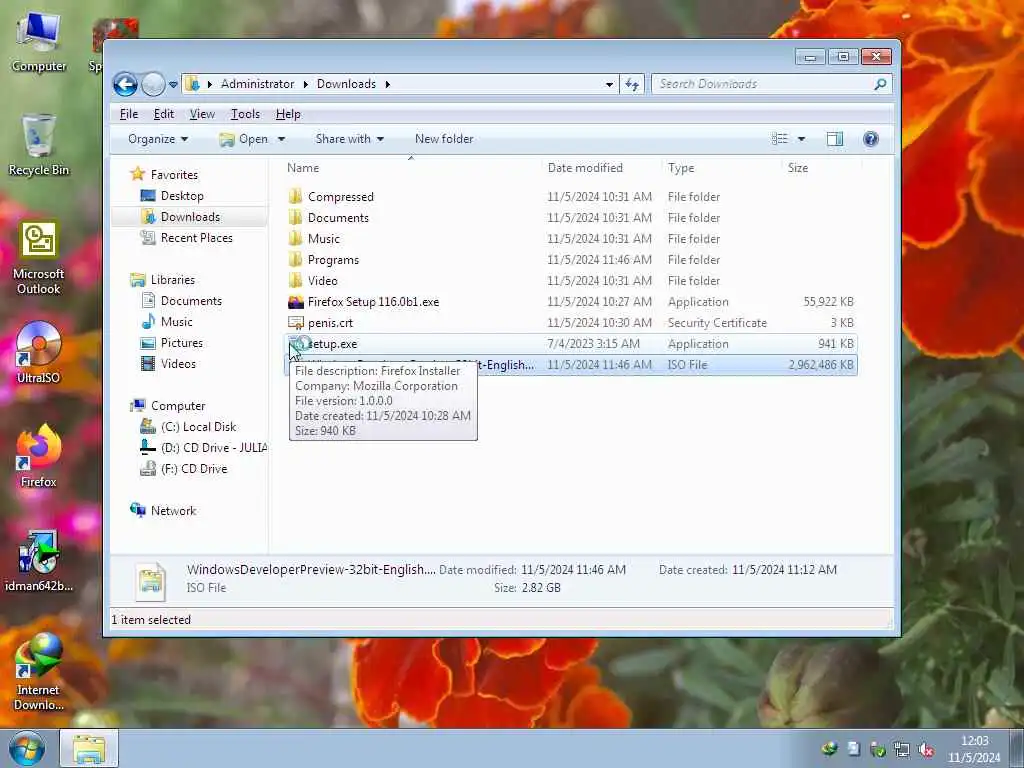Screen dimensions: 1024x768
Task: Select Network in the navigation pane
Action: click(x=173, y=511)
